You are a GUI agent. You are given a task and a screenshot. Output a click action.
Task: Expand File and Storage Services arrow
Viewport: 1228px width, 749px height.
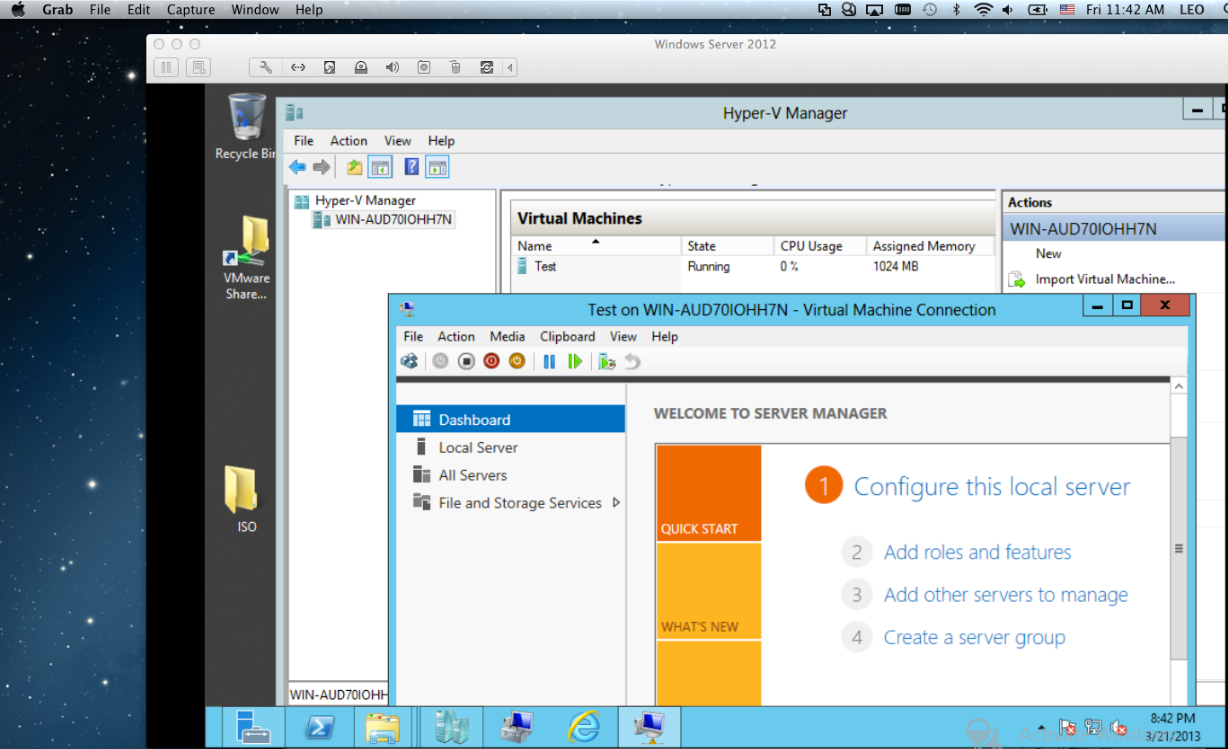click(x=616, y=503)
